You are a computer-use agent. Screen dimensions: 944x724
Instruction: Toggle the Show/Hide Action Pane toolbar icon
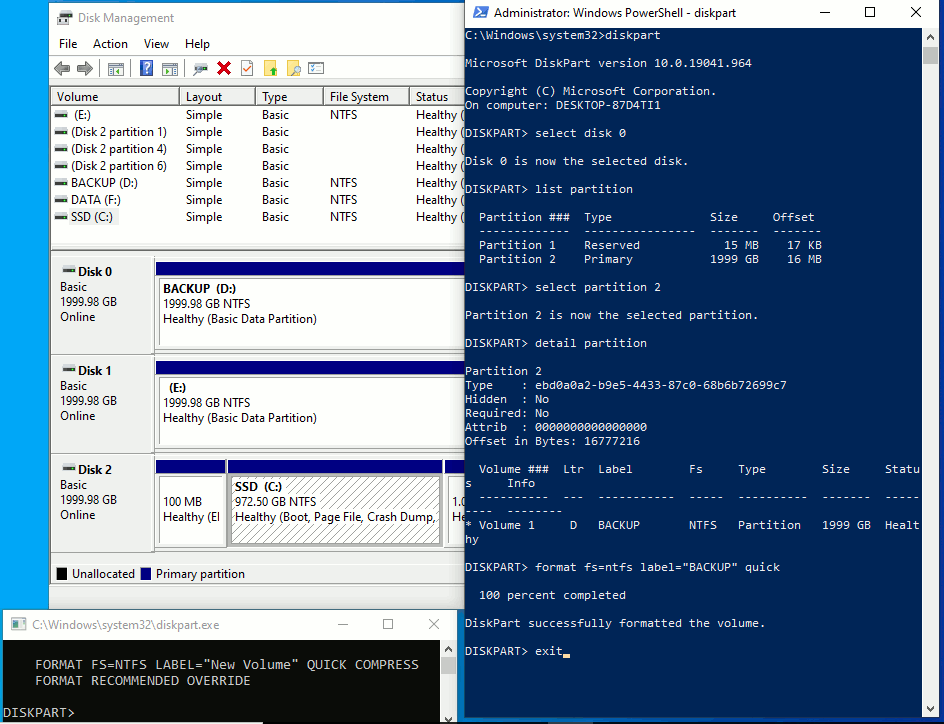(170, 69)
